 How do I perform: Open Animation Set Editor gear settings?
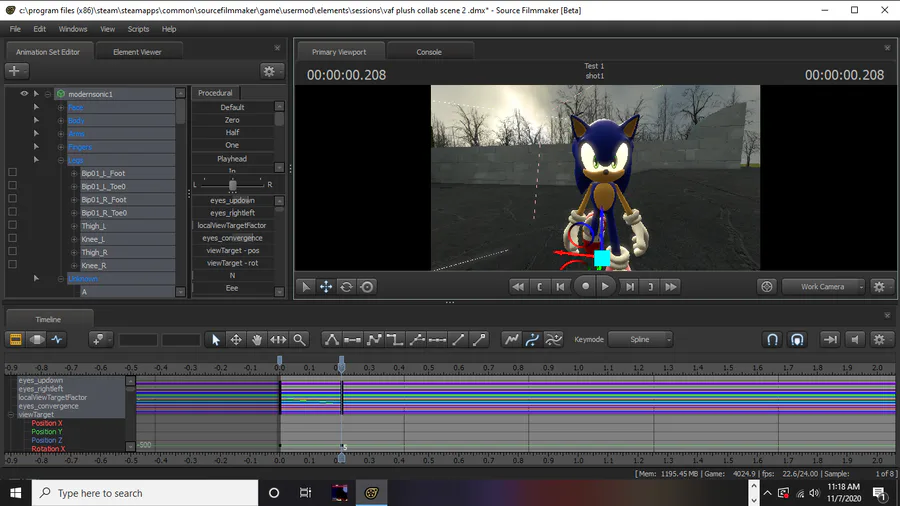270,71
